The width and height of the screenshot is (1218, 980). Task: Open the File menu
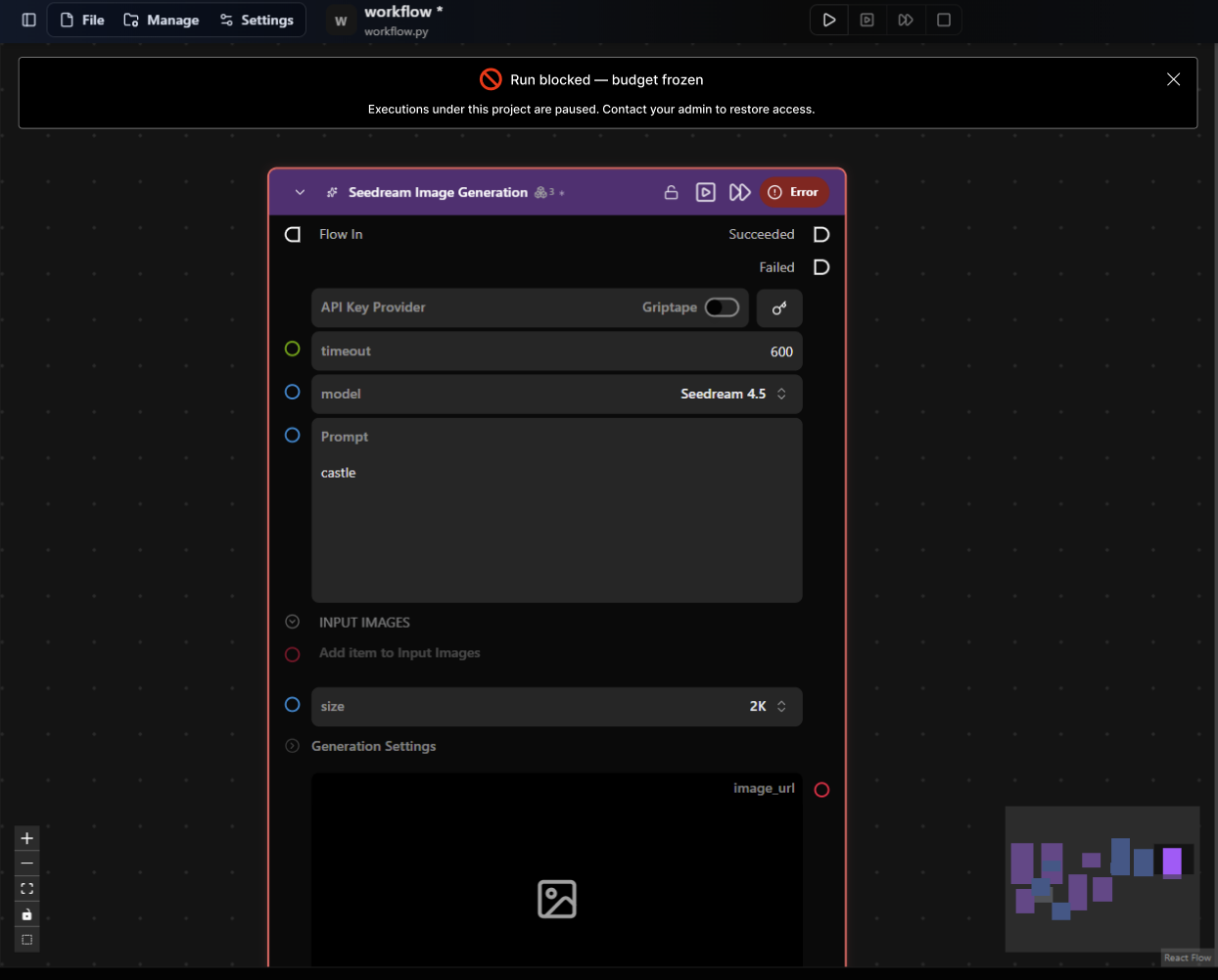(x=82, y=20)
